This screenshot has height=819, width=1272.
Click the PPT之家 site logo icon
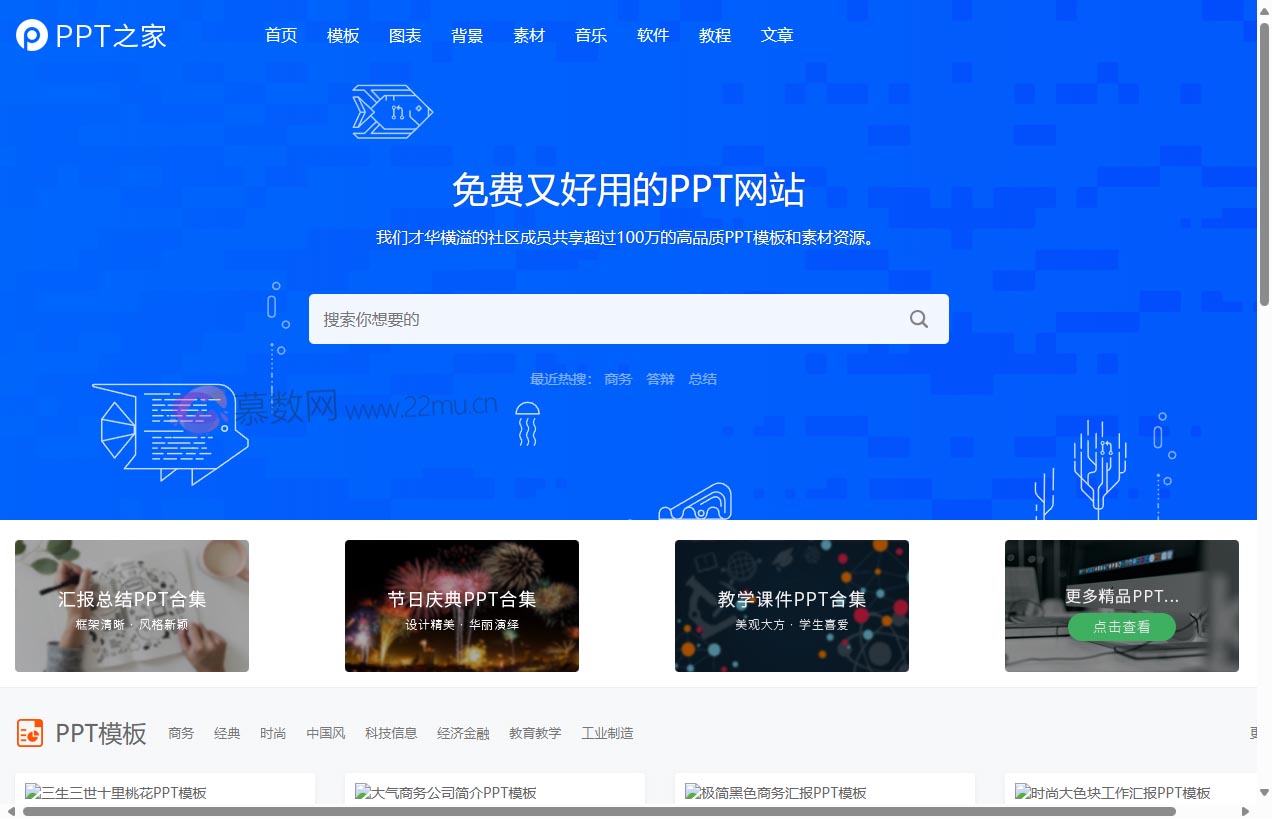point(30,35)
